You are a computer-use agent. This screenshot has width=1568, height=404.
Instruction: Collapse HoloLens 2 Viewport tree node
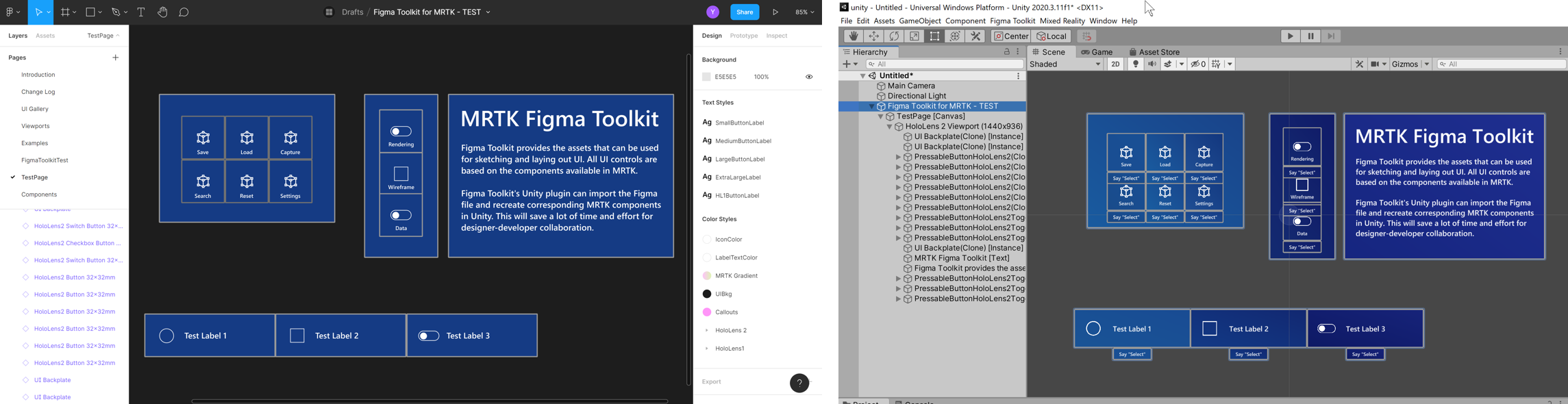(890, 127)
